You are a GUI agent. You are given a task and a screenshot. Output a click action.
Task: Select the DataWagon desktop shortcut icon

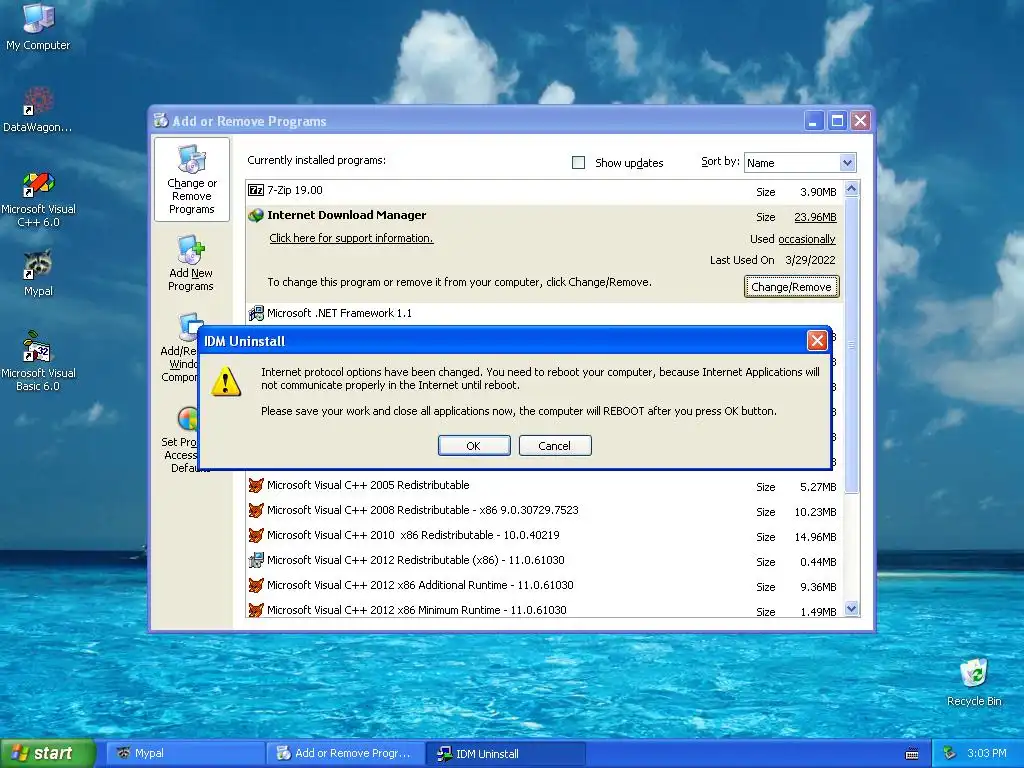[38, 108]
